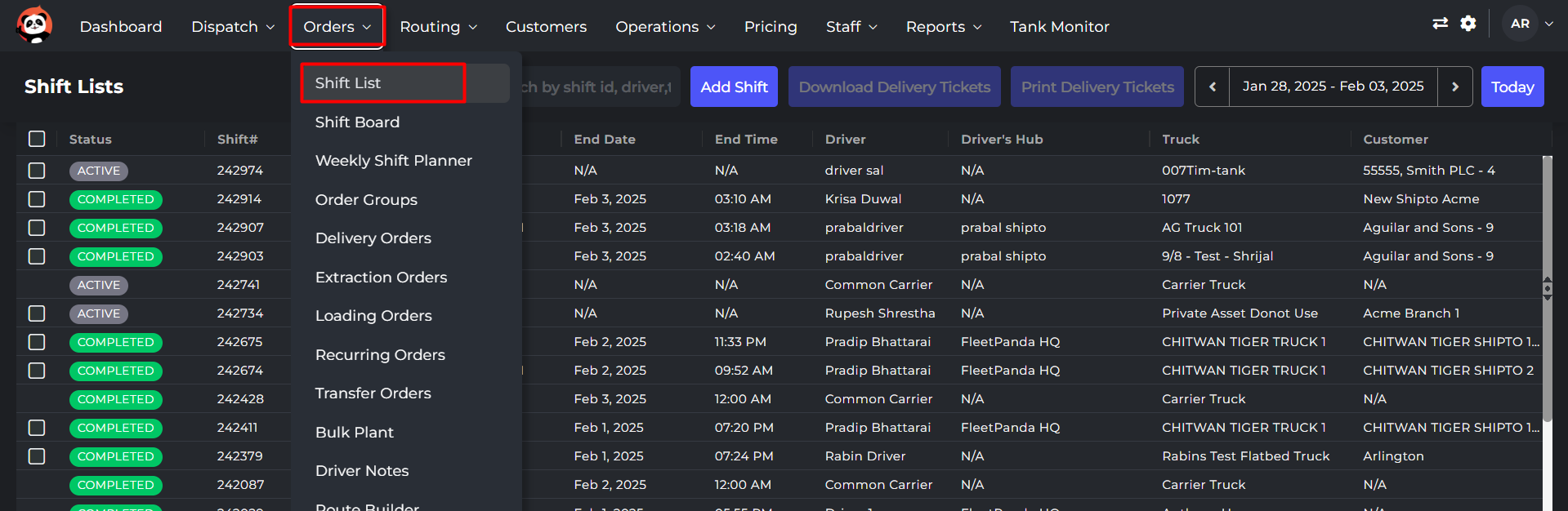Sort by the Truck column header

1181,140
